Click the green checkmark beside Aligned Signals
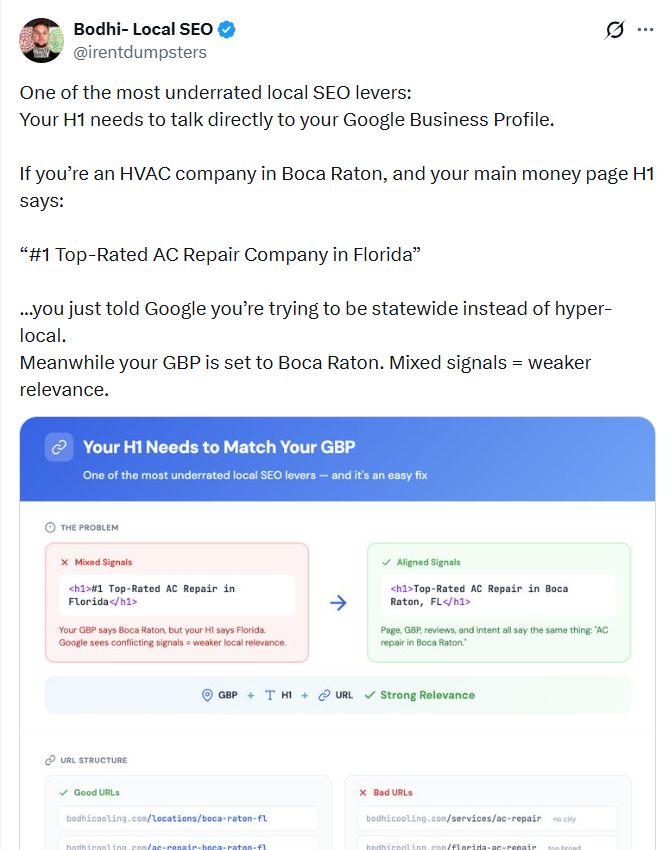 click(387, 562)
